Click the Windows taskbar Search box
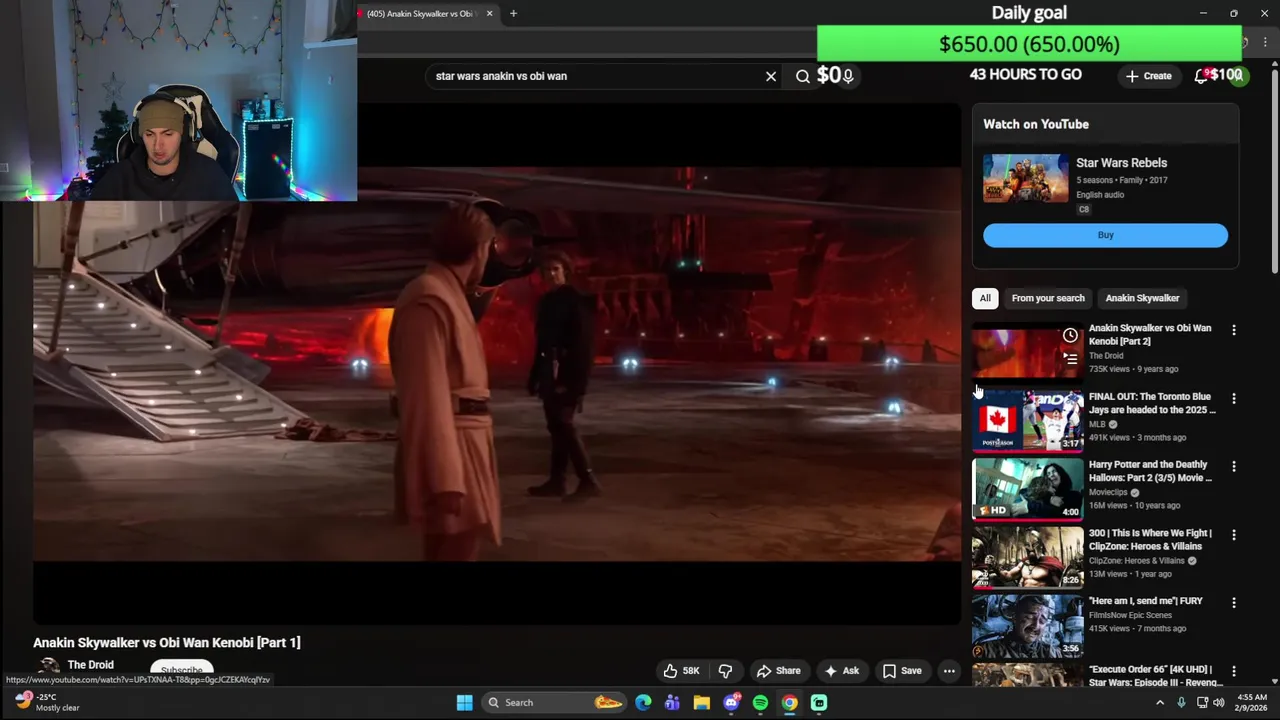 click(553, 702)
